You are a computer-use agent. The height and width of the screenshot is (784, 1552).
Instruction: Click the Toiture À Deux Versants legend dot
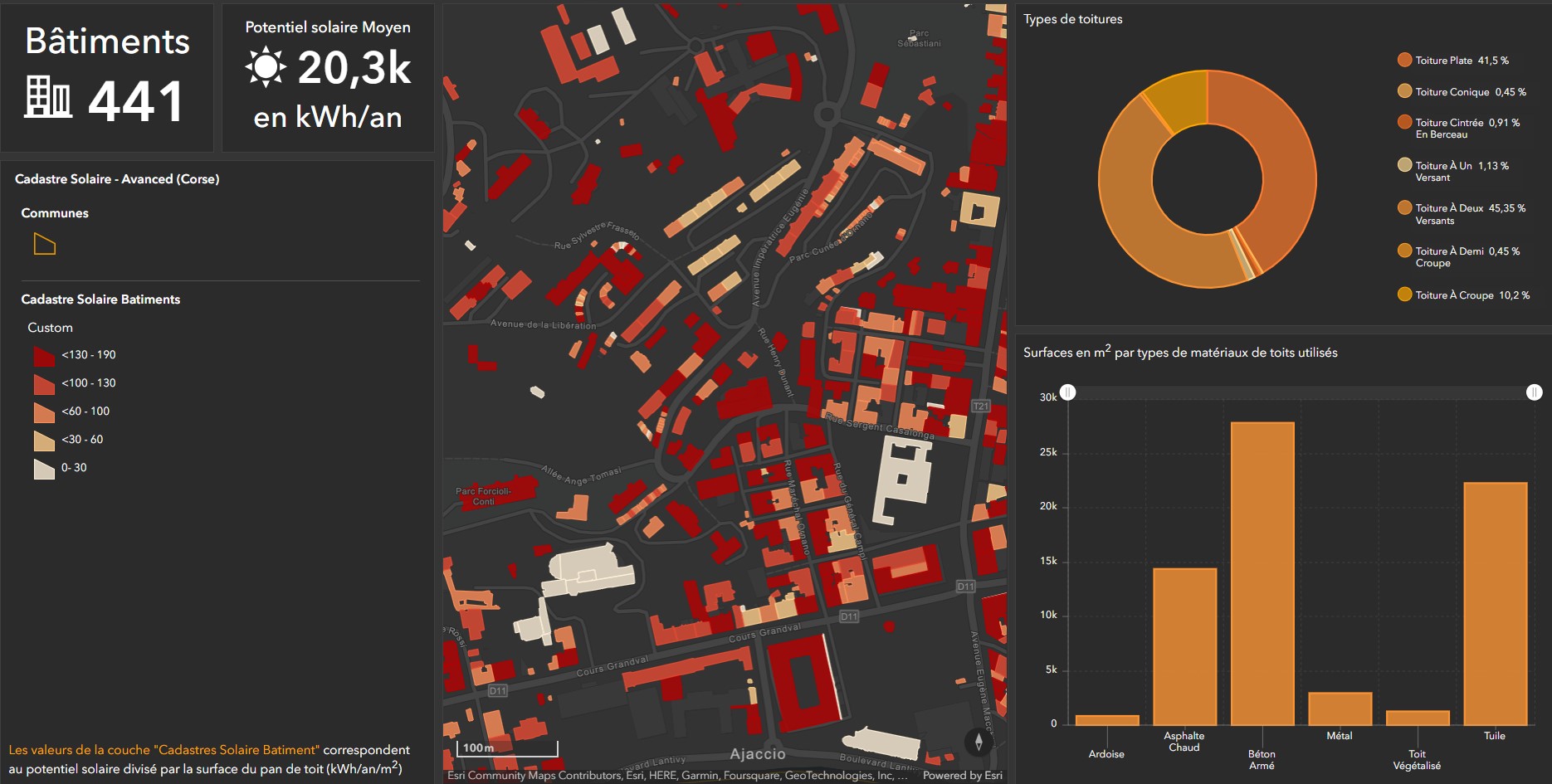click(x=1404, y=208)
